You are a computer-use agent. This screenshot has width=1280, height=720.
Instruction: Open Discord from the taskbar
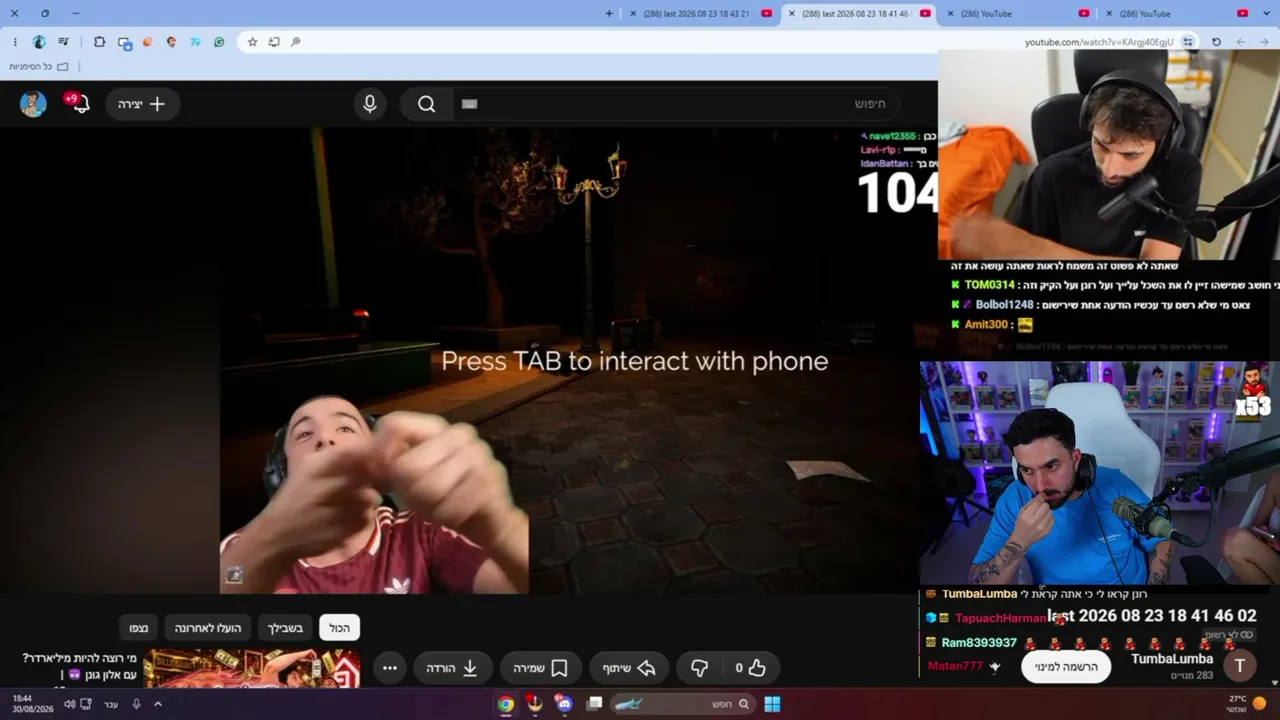pos(563,704)
